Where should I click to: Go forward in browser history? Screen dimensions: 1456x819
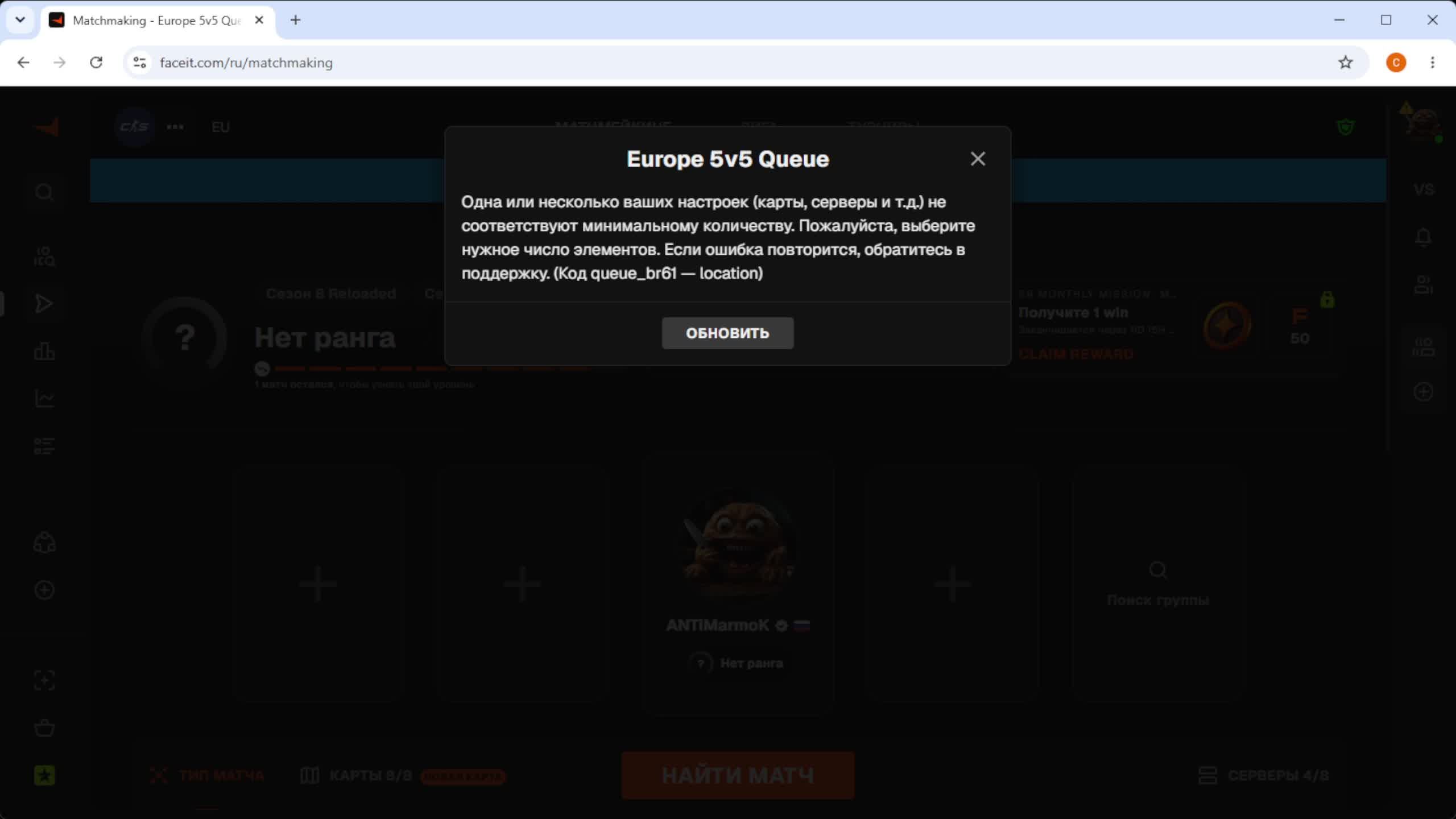60,63
